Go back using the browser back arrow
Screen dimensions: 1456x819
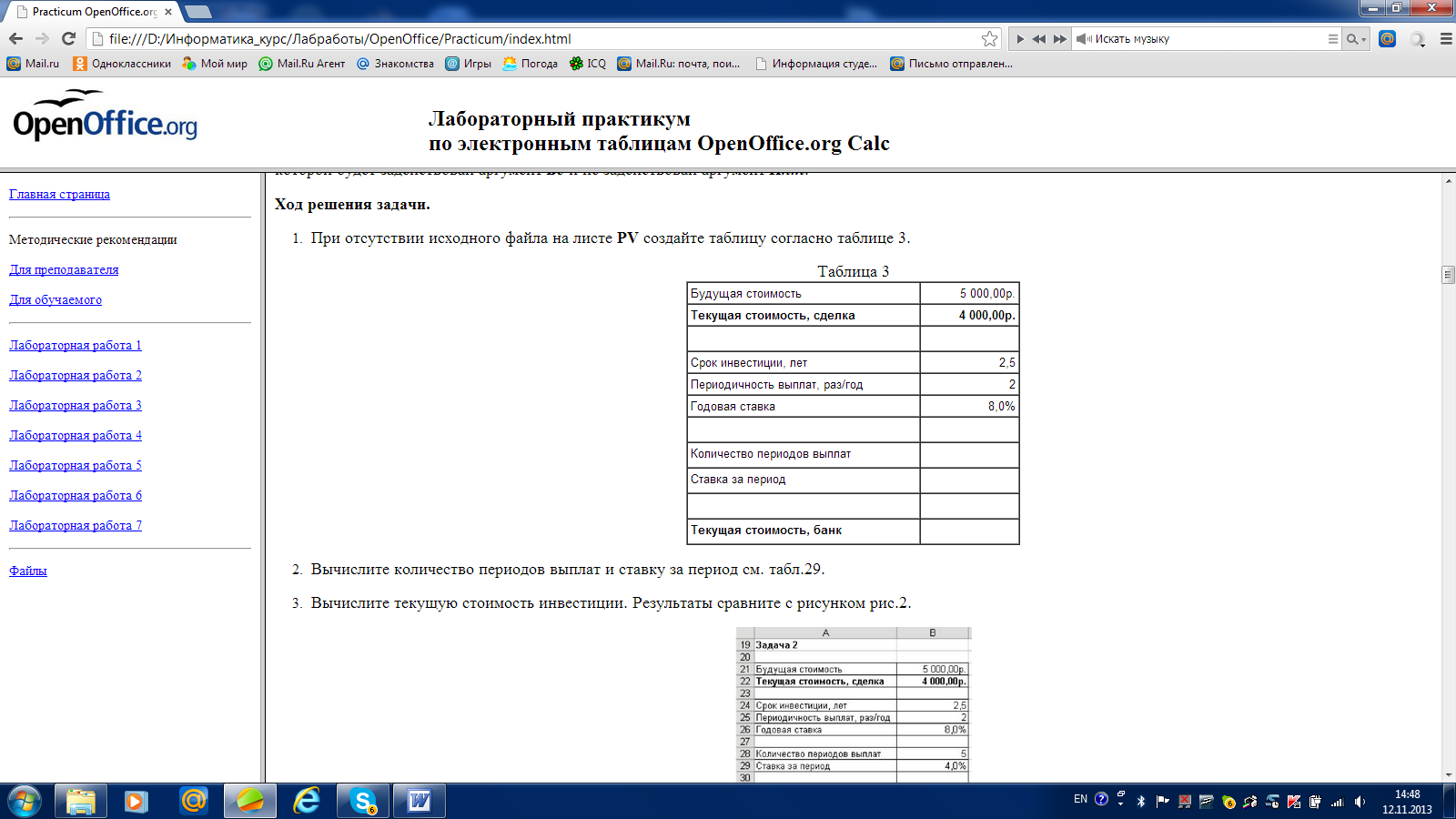tap(15, 38)
